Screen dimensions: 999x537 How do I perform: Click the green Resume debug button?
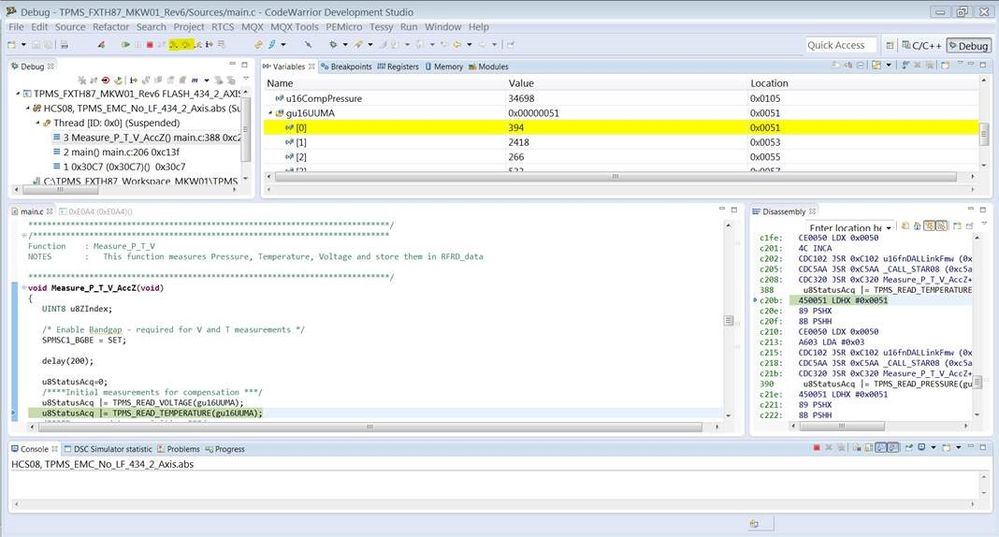pyautogui.click(x=125, y=45)
